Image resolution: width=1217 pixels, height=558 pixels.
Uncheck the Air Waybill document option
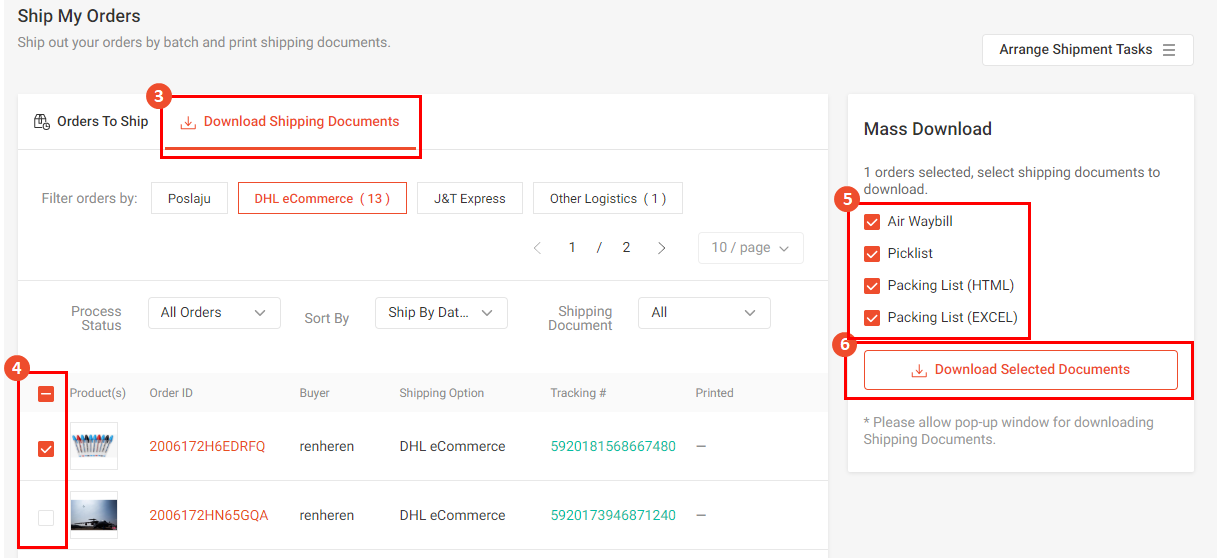click(x=872, y=222)
